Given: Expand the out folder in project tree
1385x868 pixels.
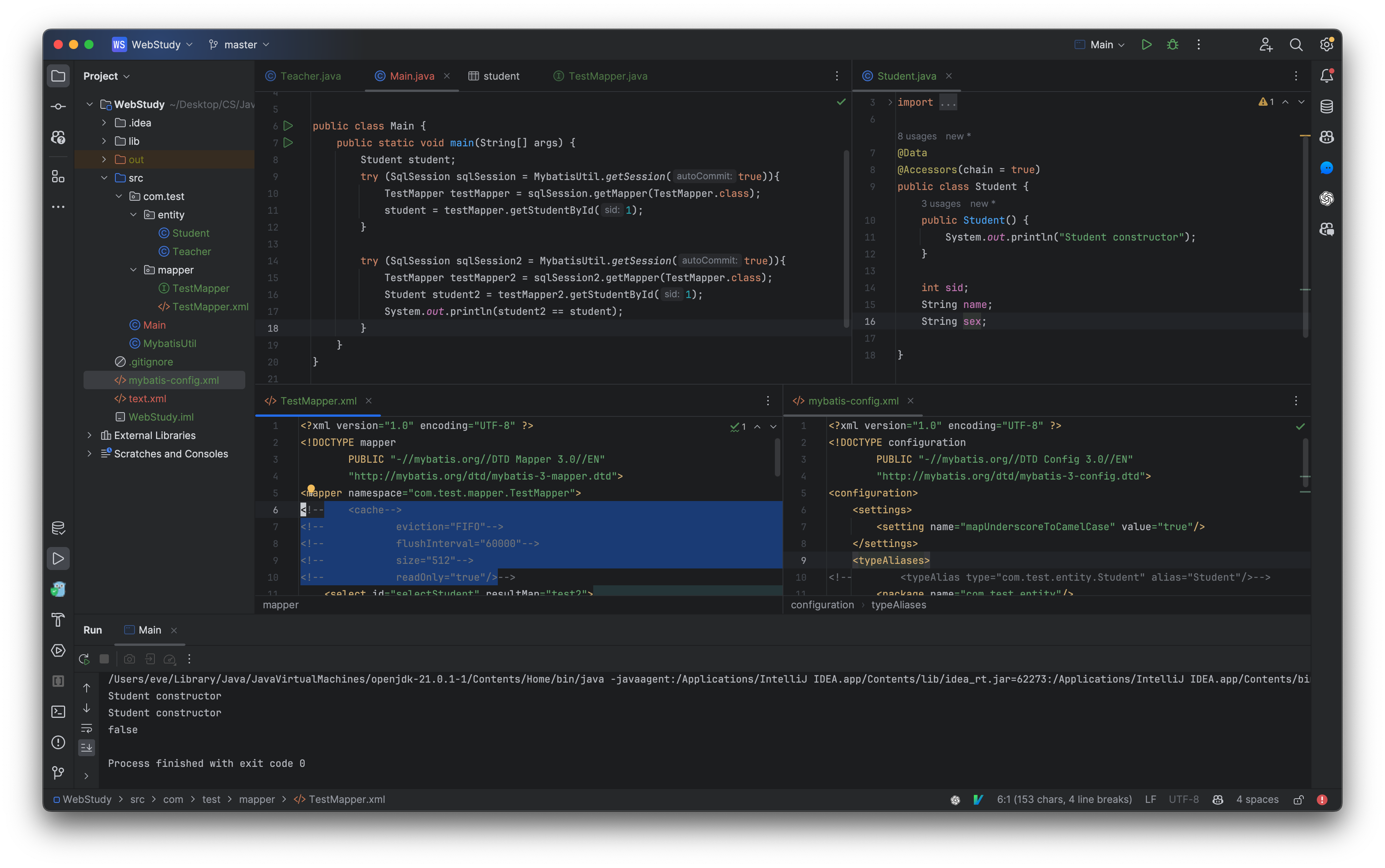Looking at the screenshot, I should (x=104, y=160).
